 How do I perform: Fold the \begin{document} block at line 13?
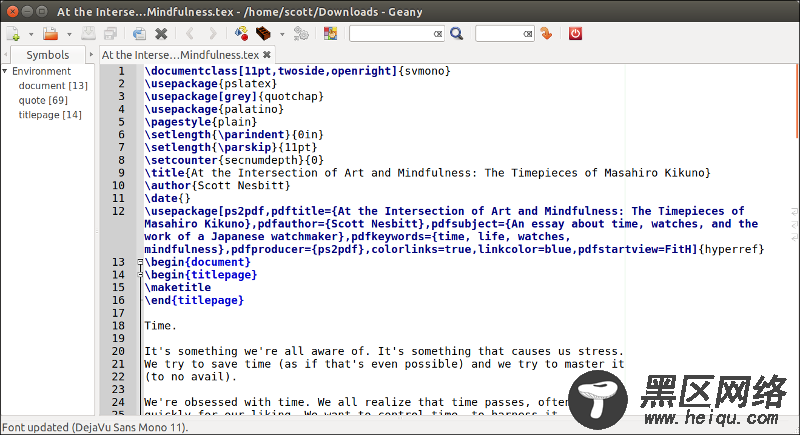pyautogui.click(x=140, y=262)
